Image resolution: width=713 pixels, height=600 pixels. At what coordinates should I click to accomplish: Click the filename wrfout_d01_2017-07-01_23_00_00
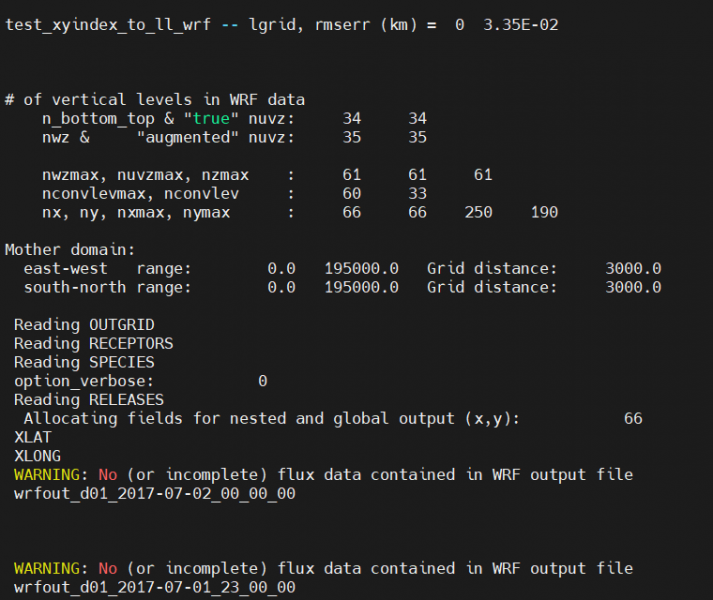(x=154, y=587)
